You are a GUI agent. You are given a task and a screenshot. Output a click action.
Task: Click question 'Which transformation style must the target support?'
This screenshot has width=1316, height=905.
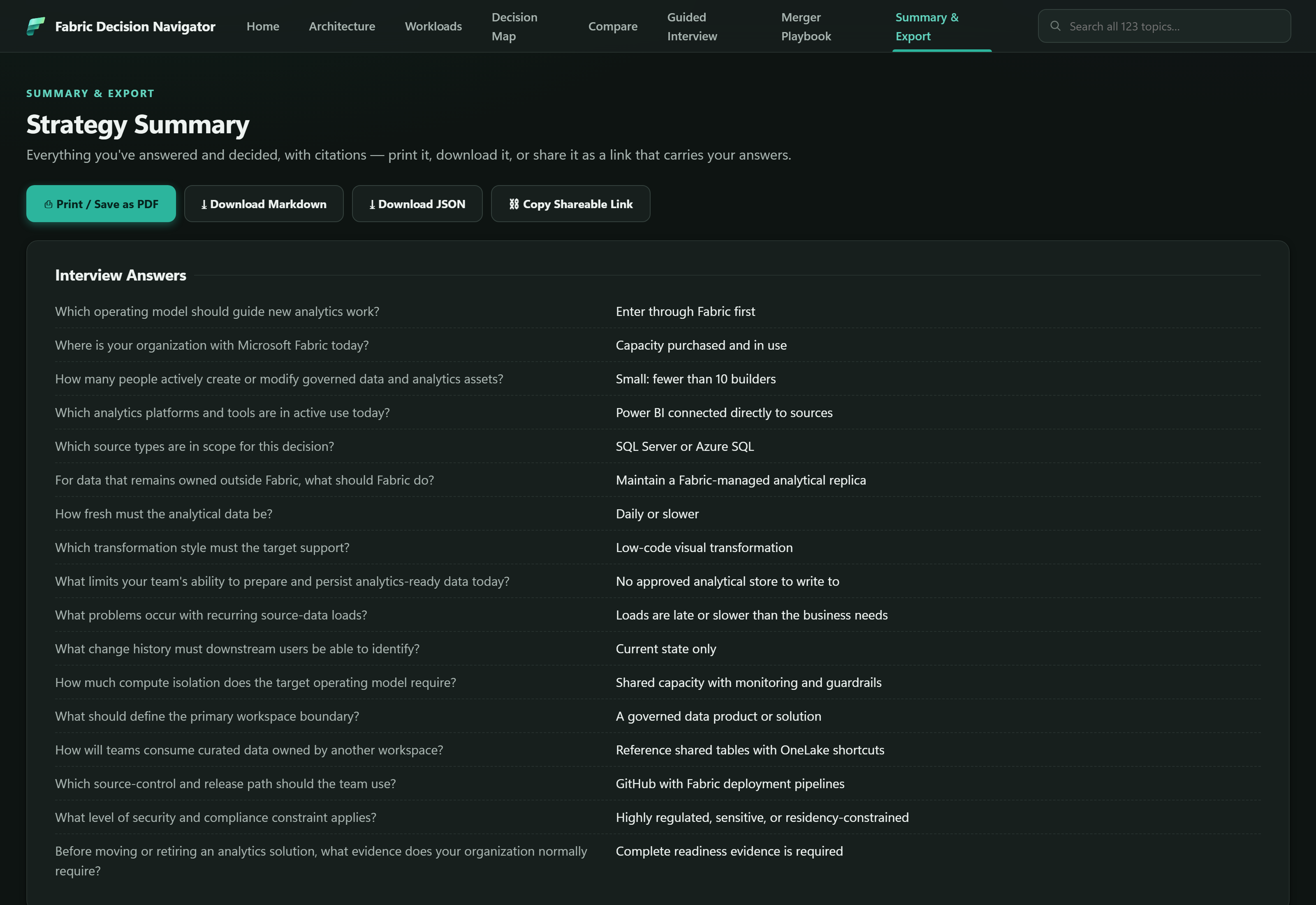(202, 548)
